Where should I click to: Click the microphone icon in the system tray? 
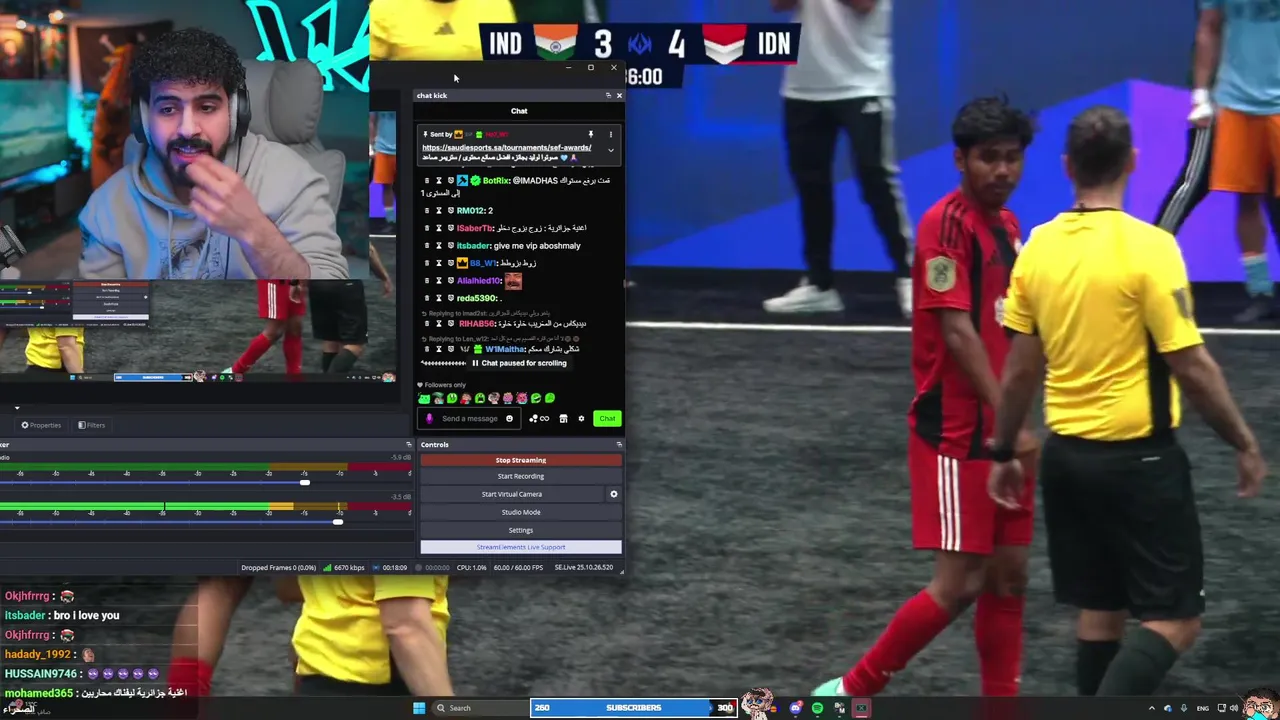[x=1184, y=708]
